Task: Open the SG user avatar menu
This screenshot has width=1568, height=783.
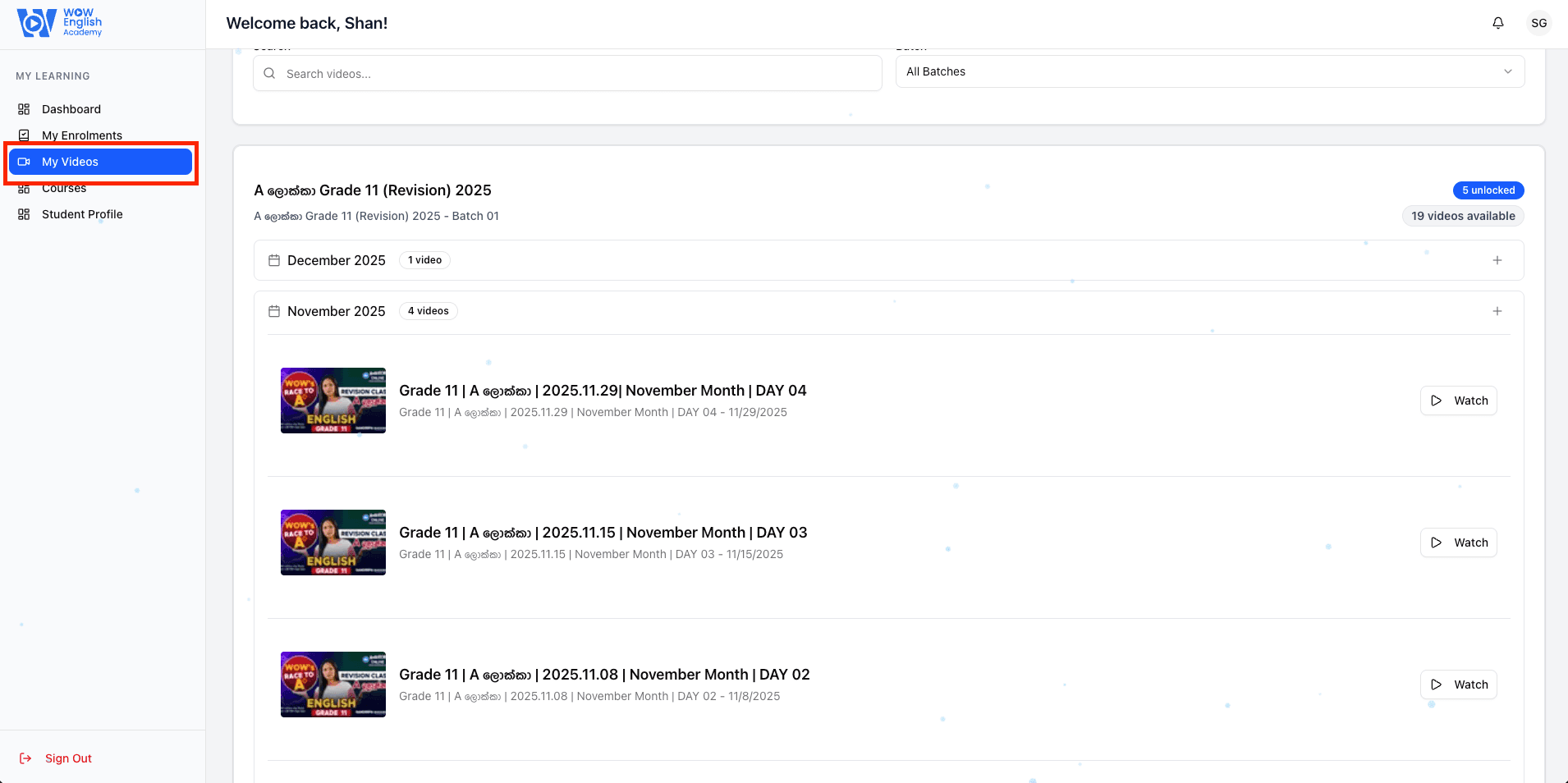Action: click(1538, 23)
